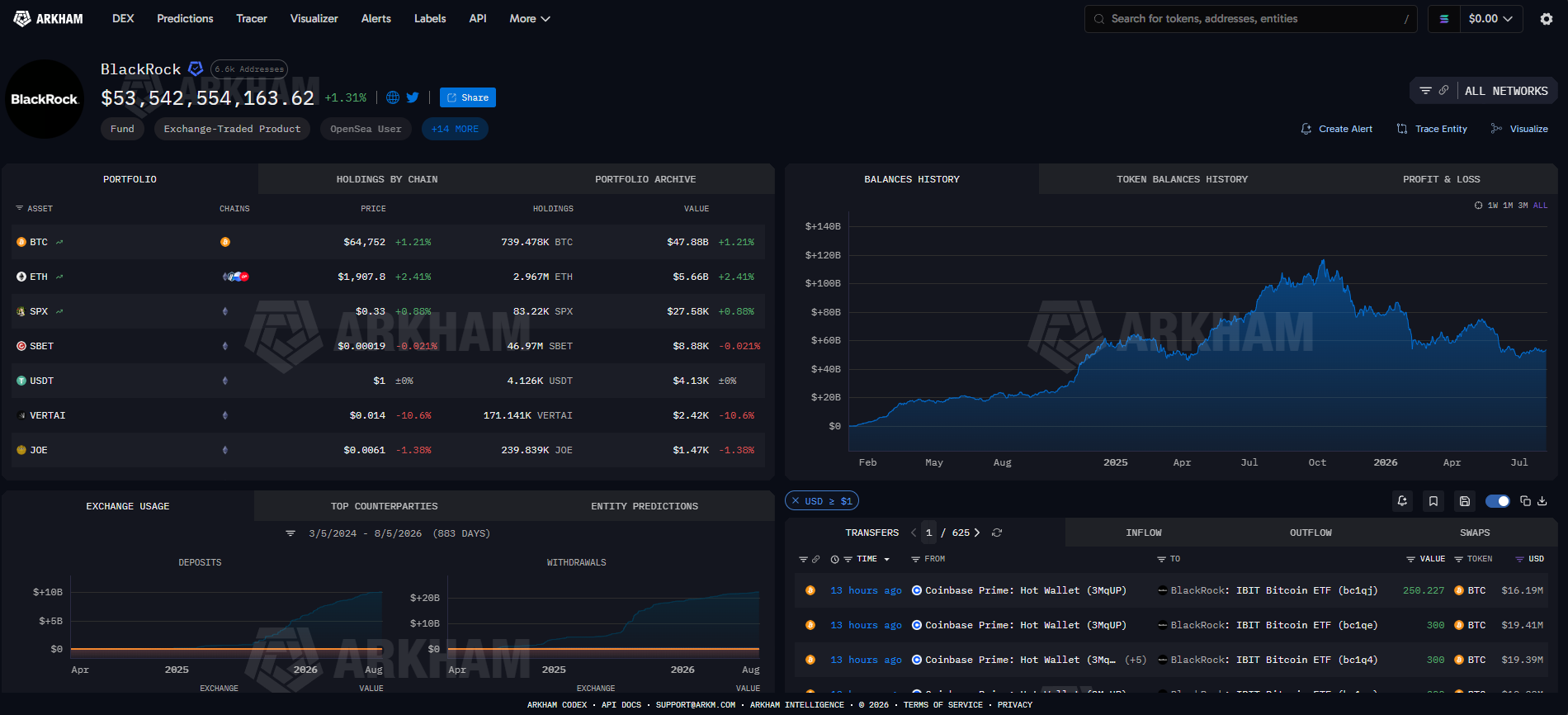
Task: Click the SPX price chart icon
Action: click(x=59, y=311)
